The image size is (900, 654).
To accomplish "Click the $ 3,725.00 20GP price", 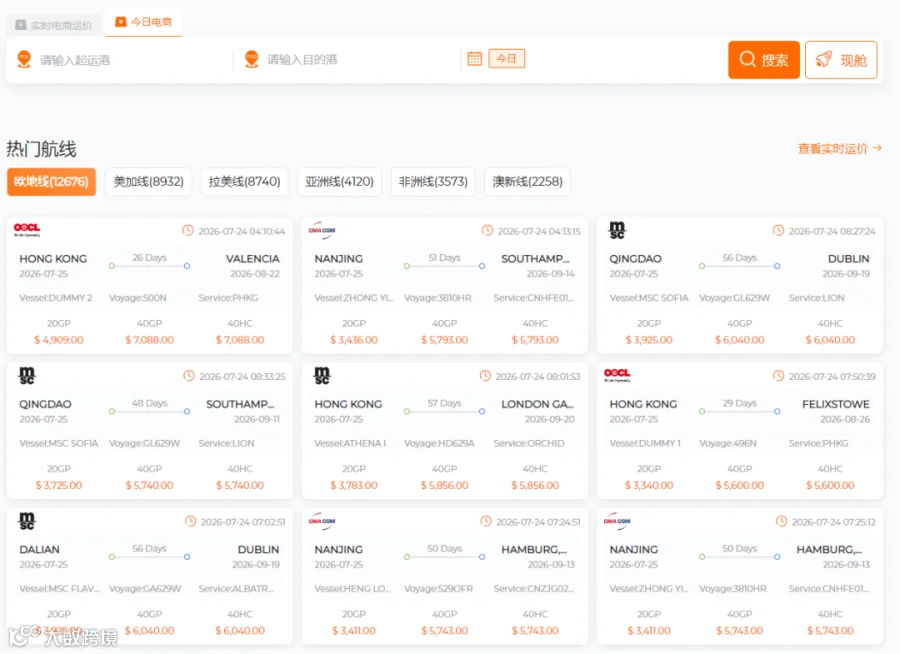I will coord(59,485).
